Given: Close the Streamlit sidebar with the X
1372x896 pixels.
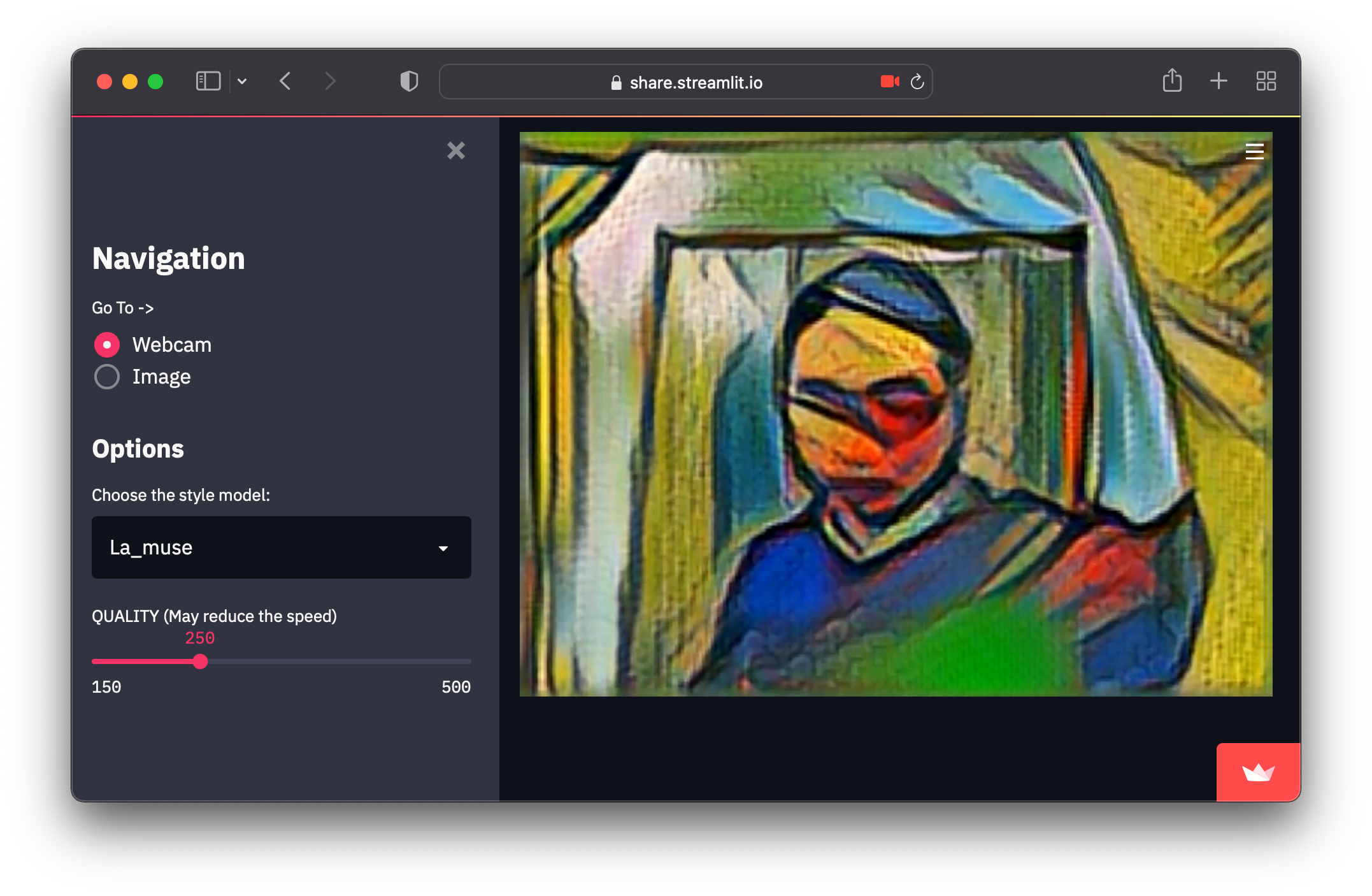Looking at the screenshot, I should [x=455, y=150].
